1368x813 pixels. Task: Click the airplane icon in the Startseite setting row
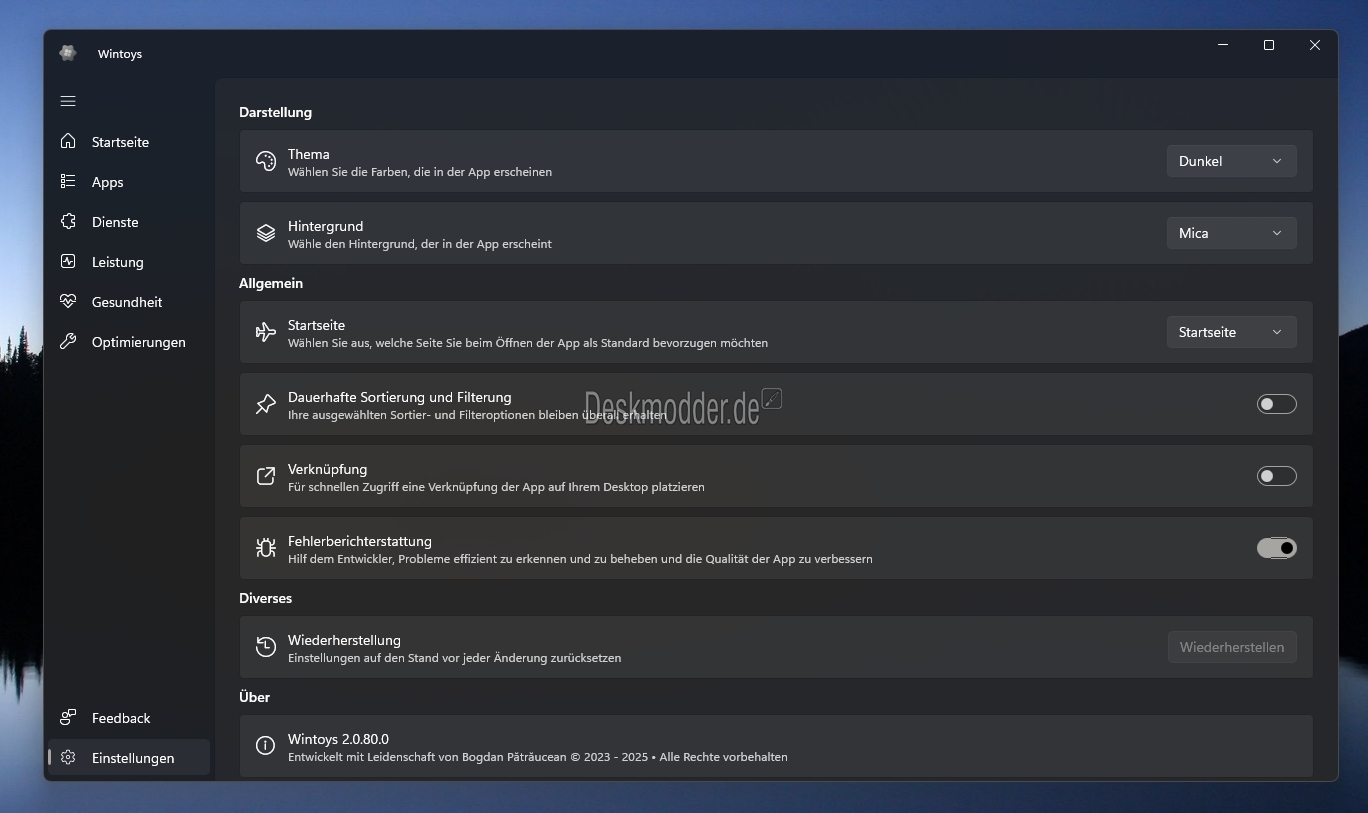coord(265,332)
